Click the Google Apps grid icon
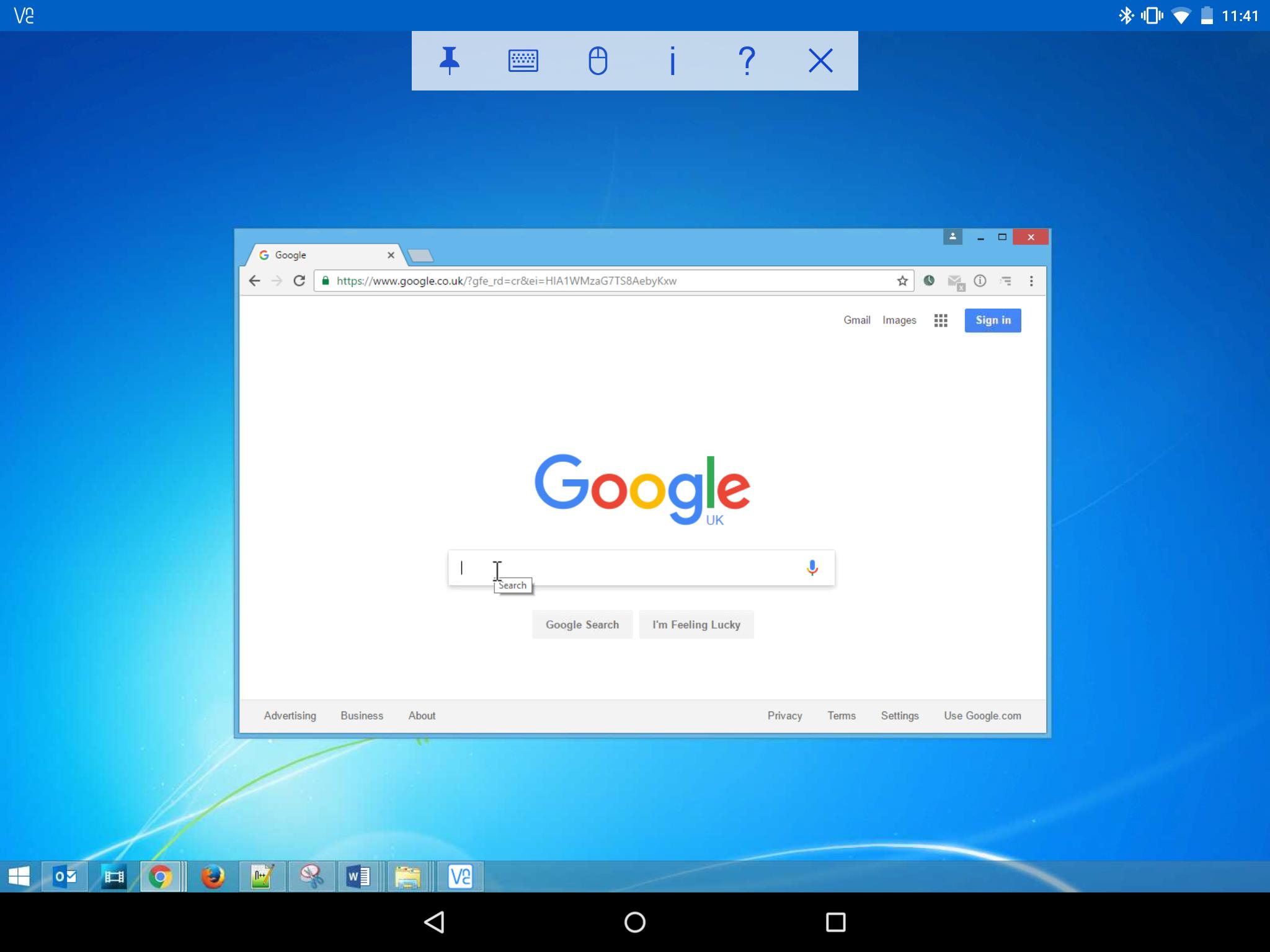Image resolution: width=1270 pixels, height=952 pixels. tap(940, 320)
